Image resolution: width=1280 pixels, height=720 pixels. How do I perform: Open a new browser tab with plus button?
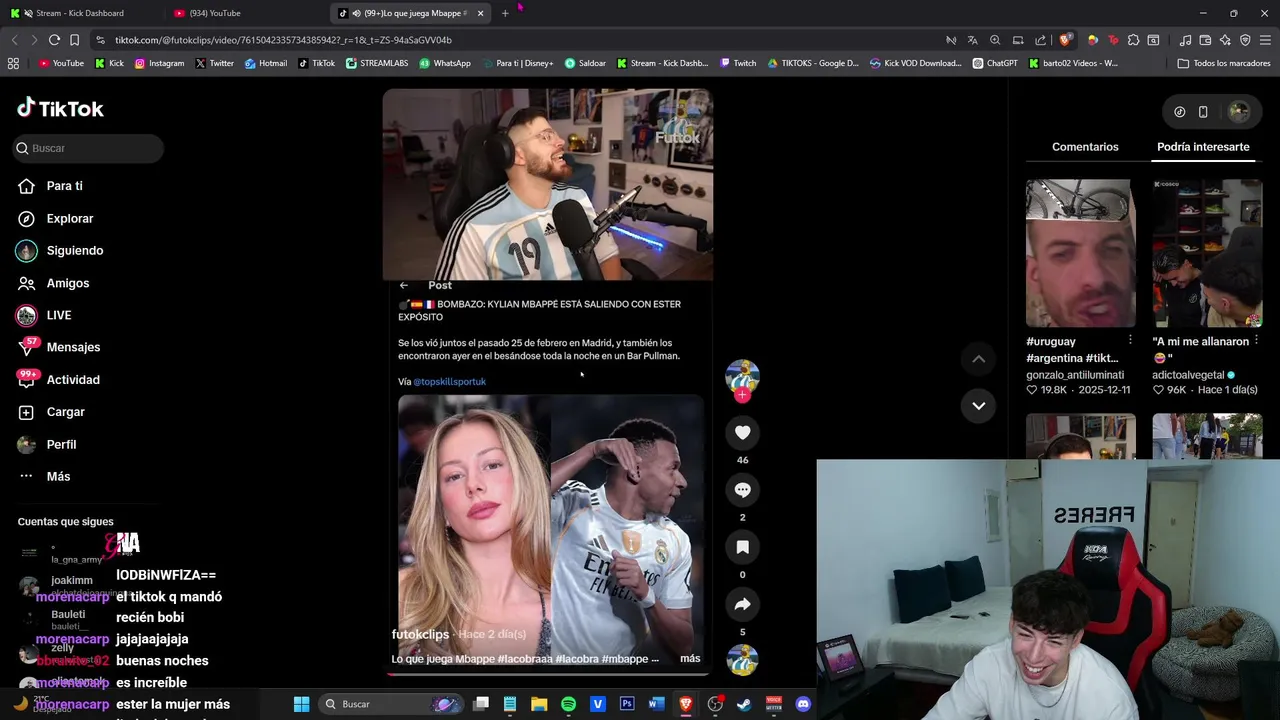[505, 13]
